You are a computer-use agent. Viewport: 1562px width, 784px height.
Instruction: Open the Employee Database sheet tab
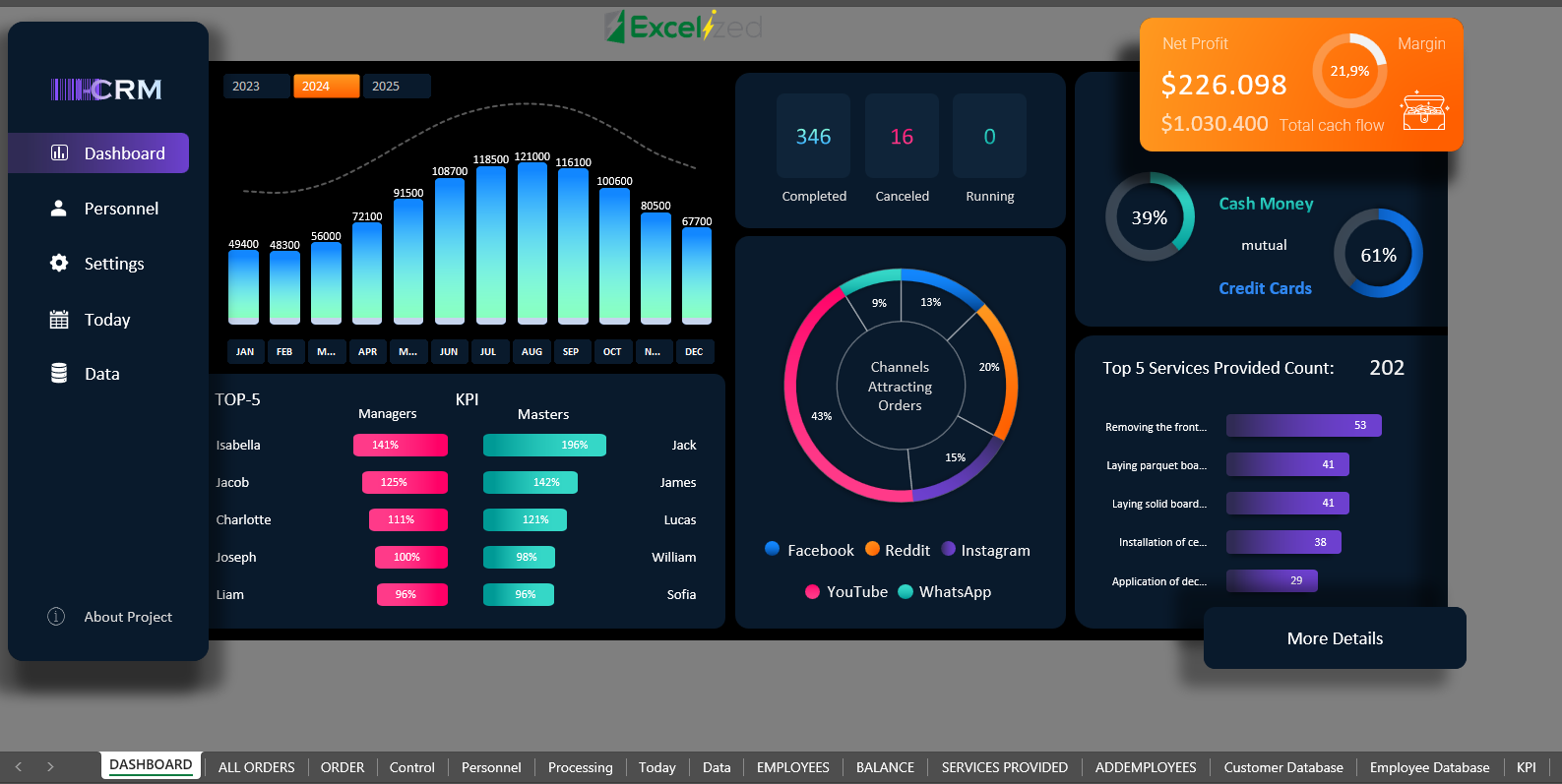(x=1429, y=767)
